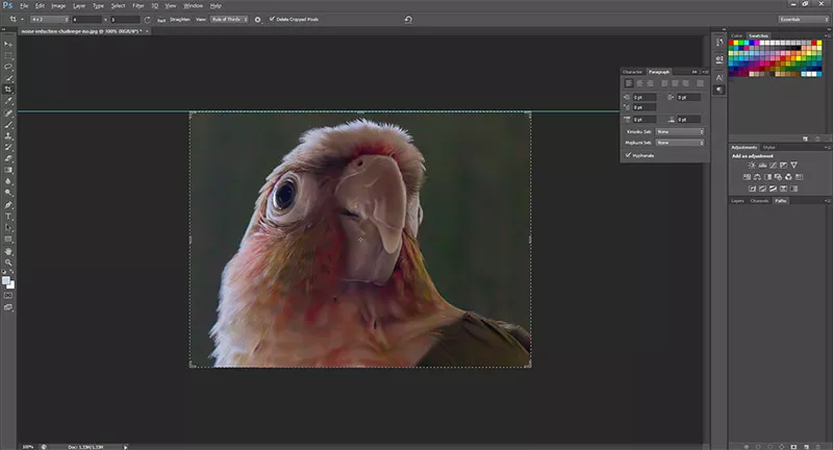Click the Curves adjustment icon
833x450 pixels.
[773, 165]
